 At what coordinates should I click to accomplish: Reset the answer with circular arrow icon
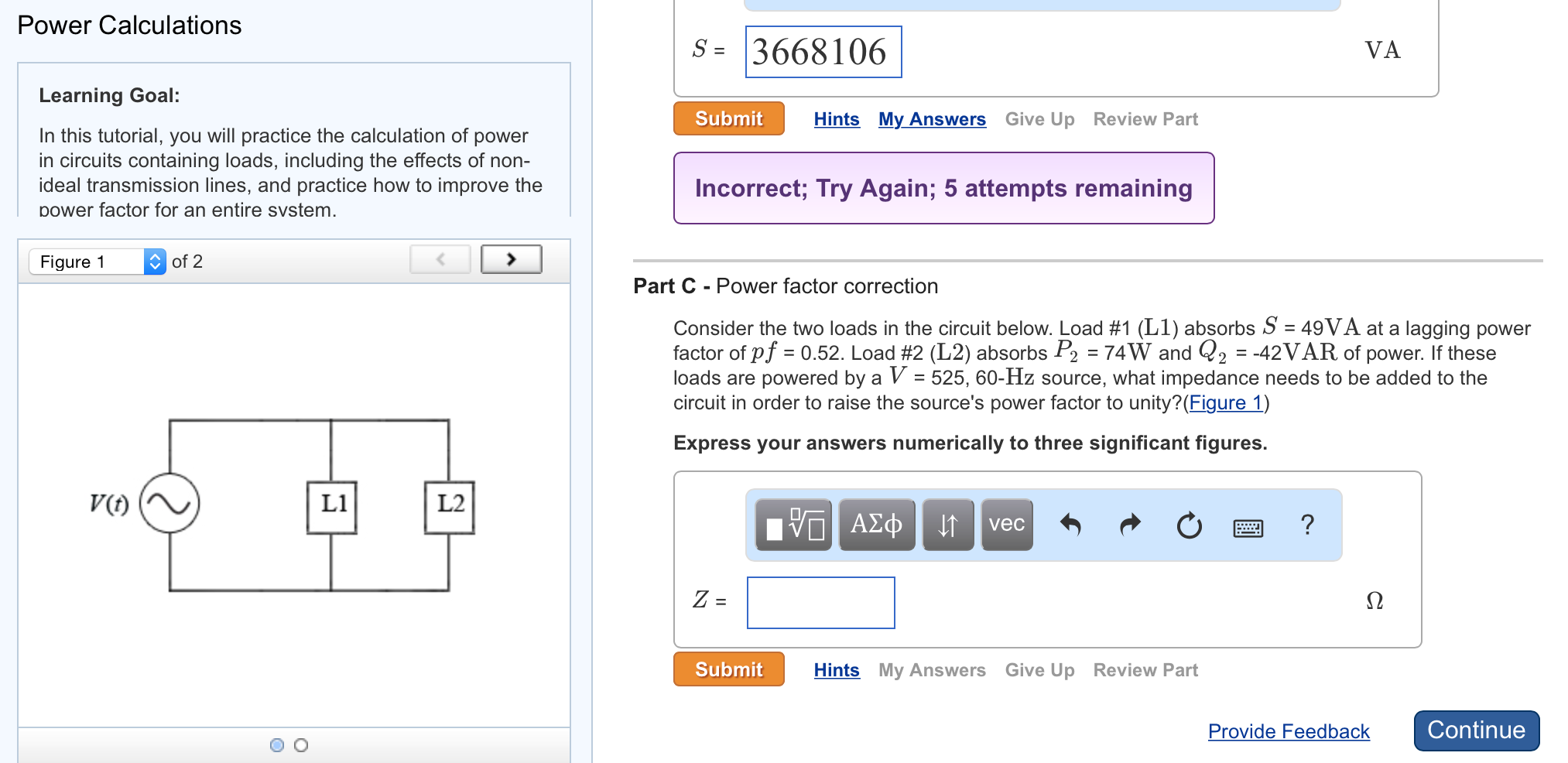click(1189, 525)
